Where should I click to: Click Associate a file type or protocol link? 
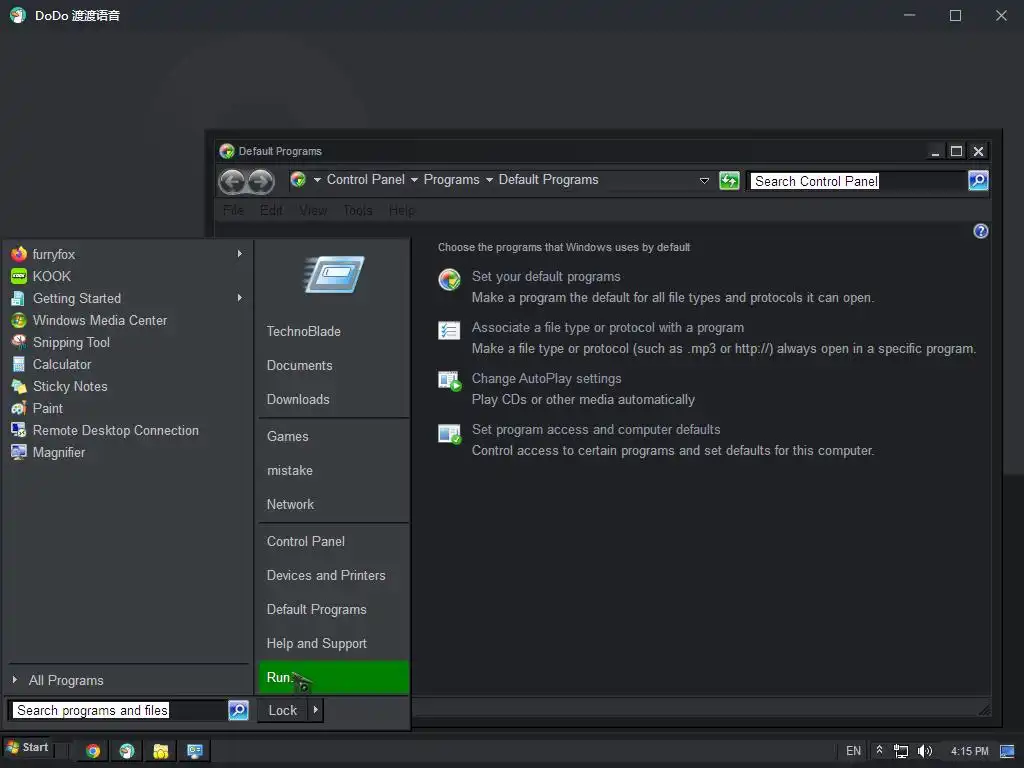tap(607, 327)
